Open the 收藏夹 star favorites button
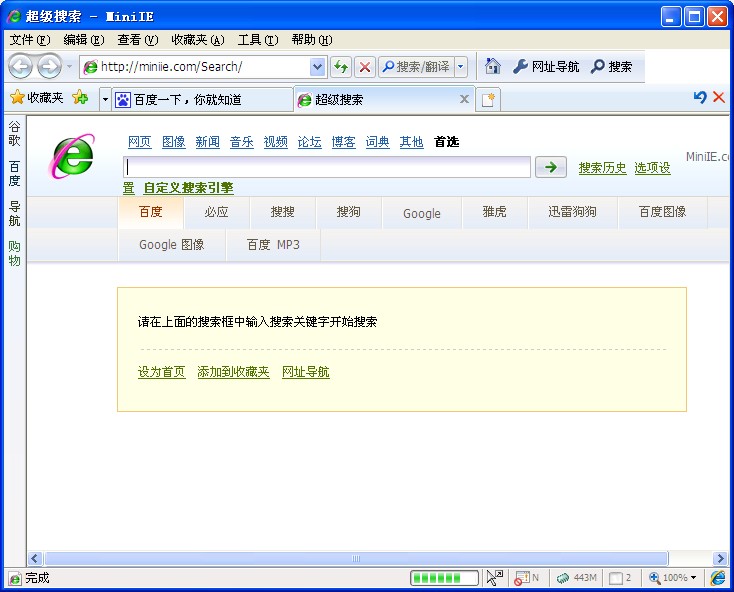The height and width of the screenshot is (592, 734). 37,97
